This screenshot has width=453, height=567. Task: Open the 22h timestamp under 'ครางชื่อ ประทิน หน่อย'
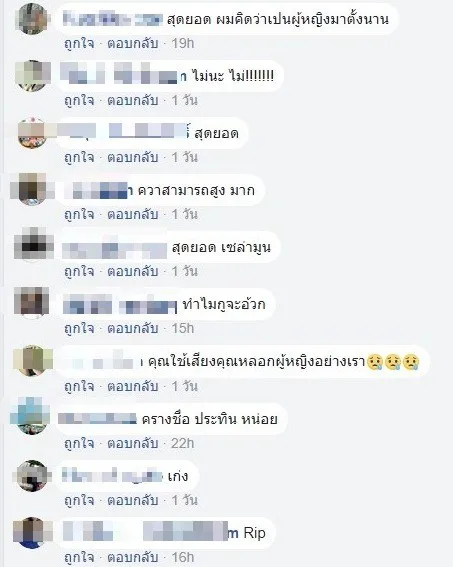183,443
